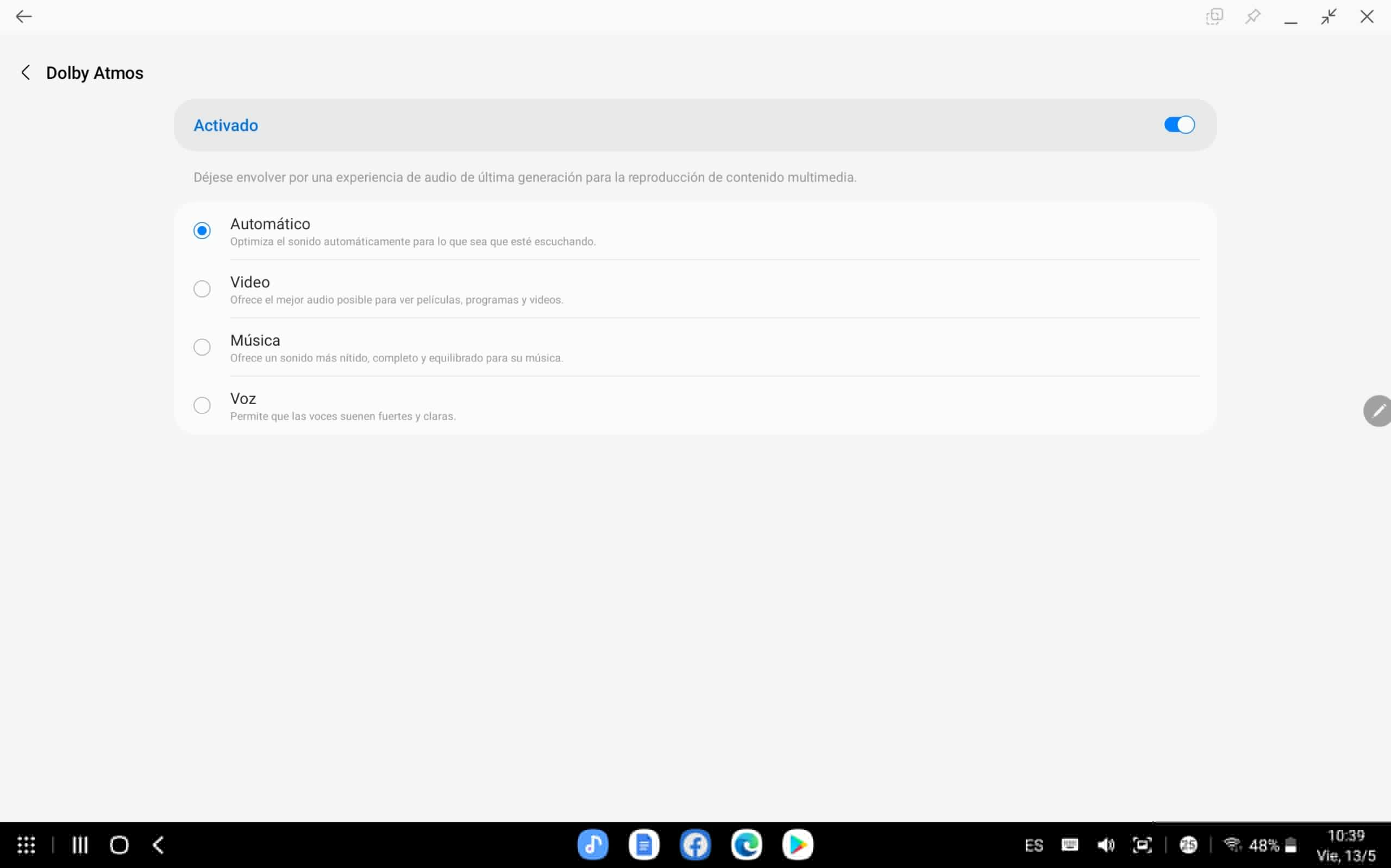Select the Música sound mode
This screenshot has width=1391, height=868.
click(x=202, y=347)
